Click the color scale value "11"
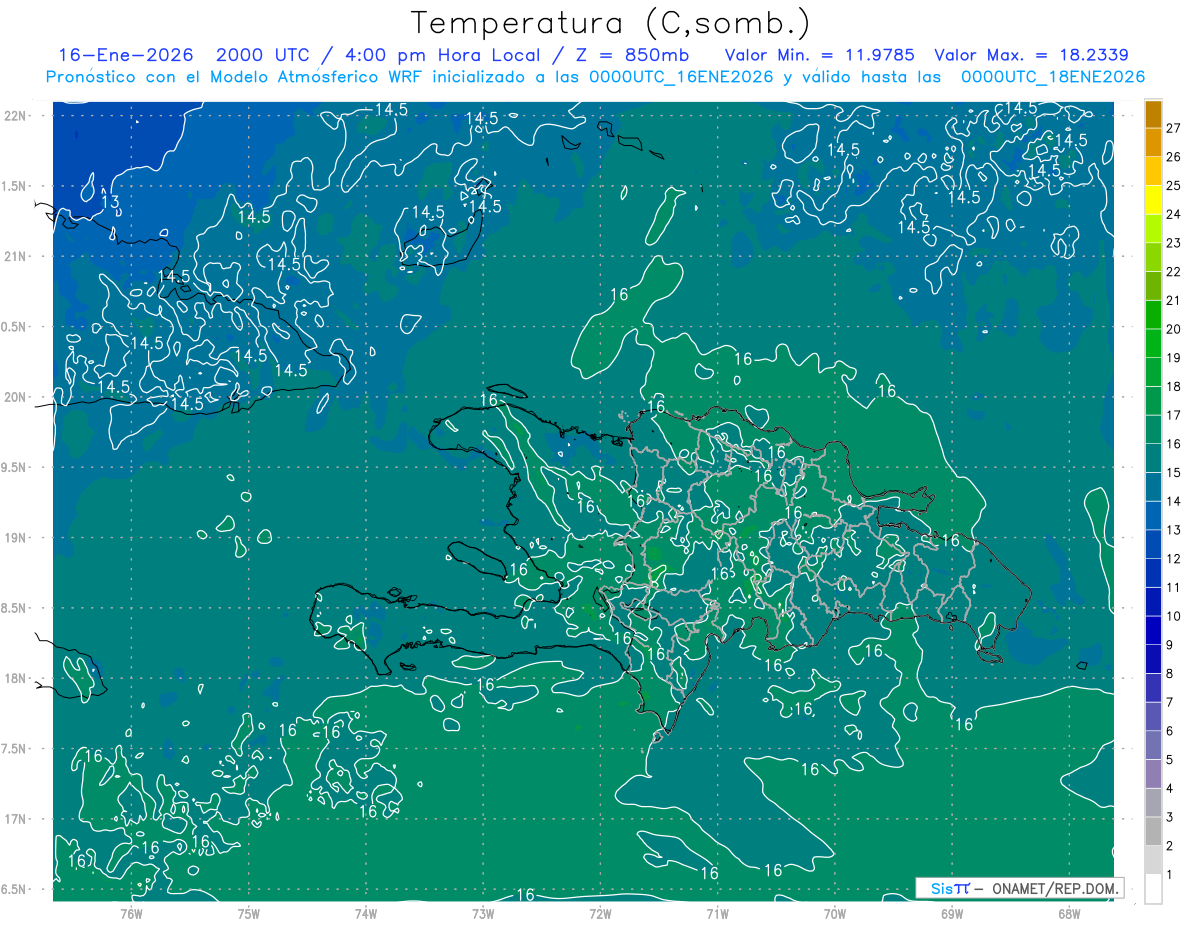The width and height of the screenshot is (1200, 927). click(x=1174, y=588)
